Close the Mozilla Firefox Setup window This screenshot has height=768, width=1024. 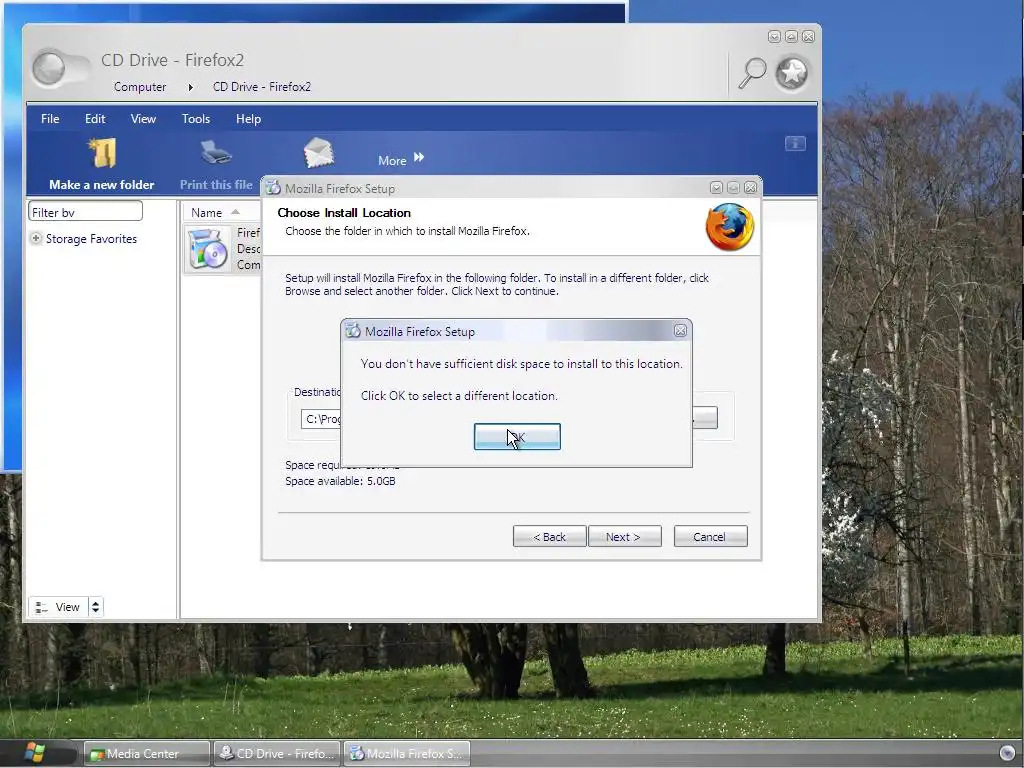tap(750, 188)
